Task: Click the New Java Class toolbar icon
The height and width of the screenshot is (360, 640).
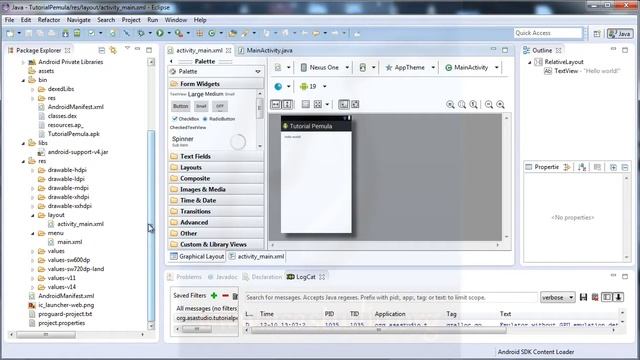Action: point(211,33)
